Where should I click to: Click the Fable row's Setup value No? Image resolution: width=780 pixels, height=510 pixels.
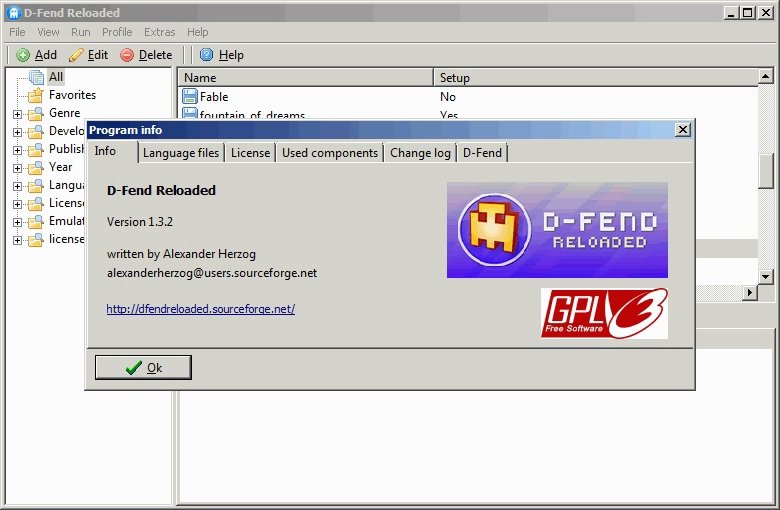(x=448, y=97)
